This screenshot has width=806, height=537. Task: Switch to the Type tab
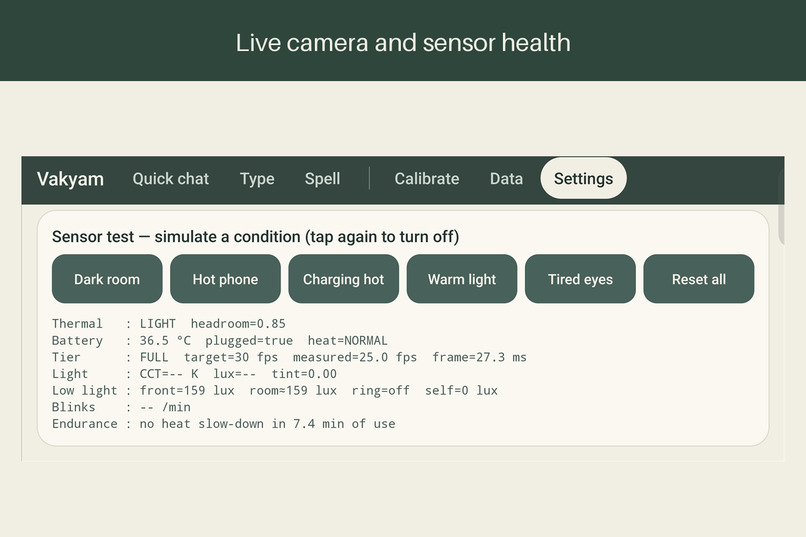tap(257, 178)
